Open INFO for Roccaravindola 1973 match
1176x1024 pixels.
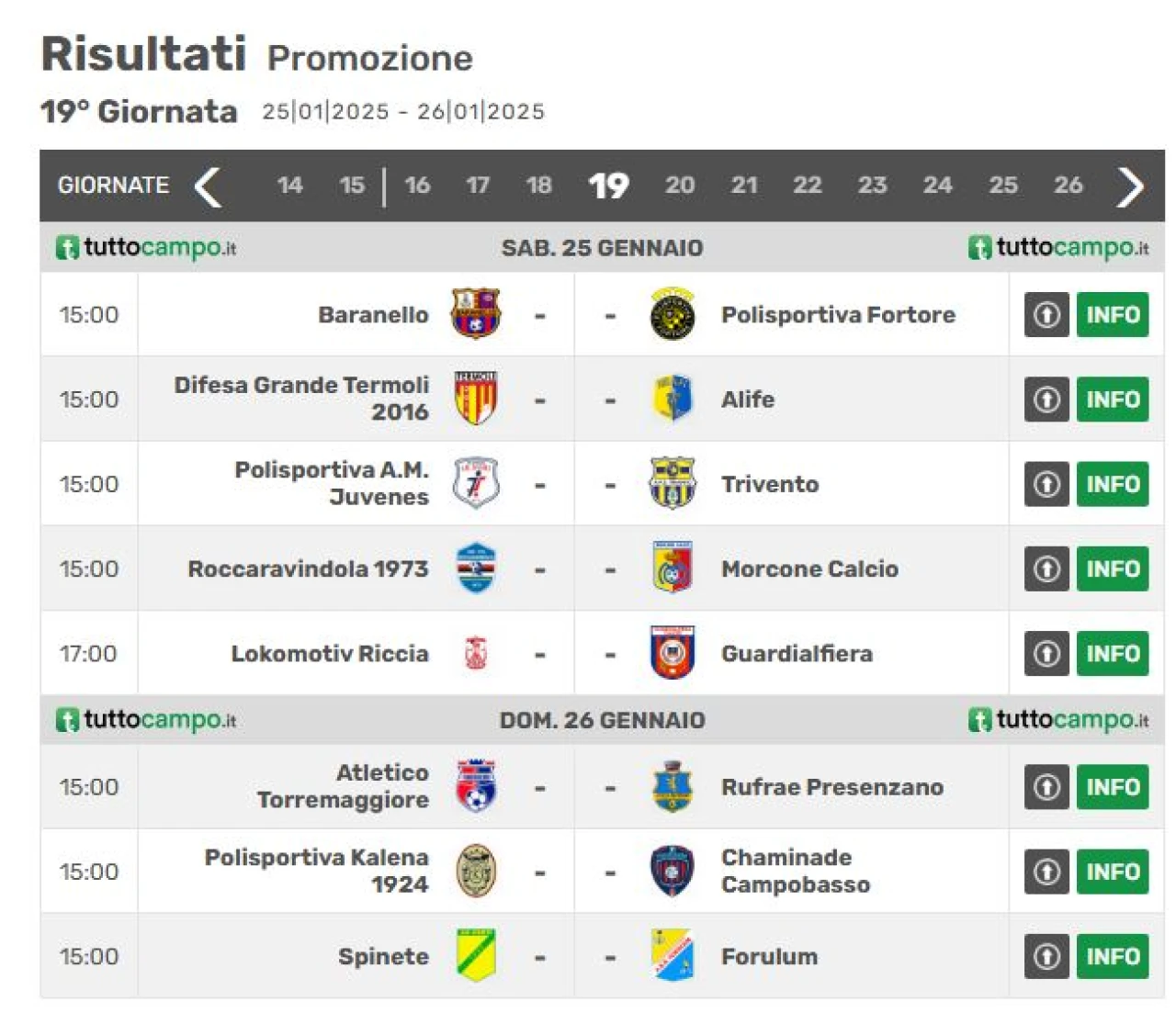1113,569
